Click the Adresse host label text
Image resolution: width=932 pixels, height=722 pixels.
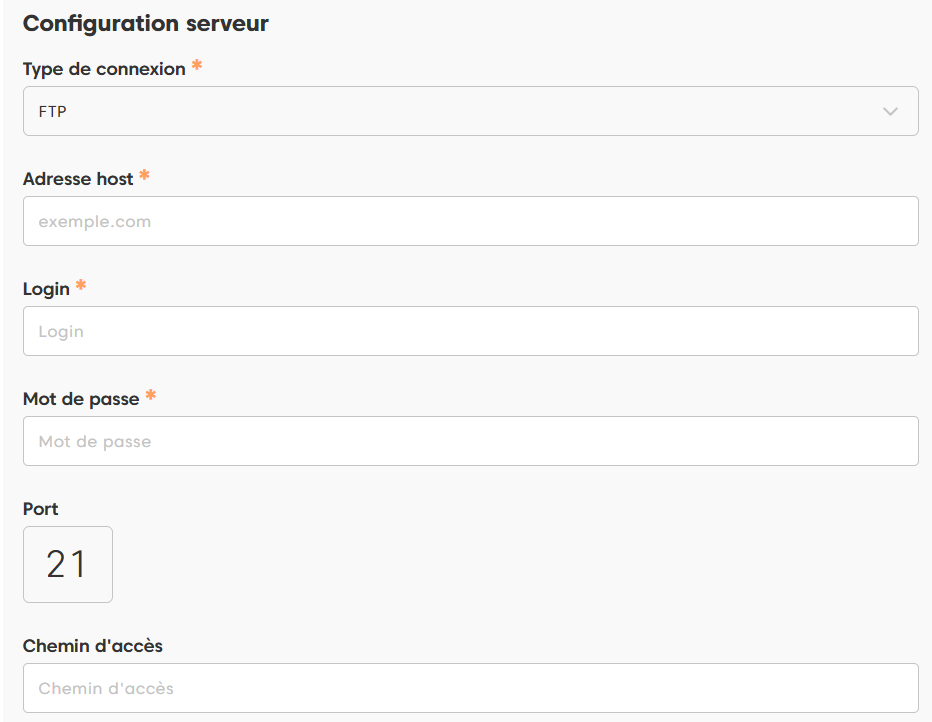pos(78,179)
